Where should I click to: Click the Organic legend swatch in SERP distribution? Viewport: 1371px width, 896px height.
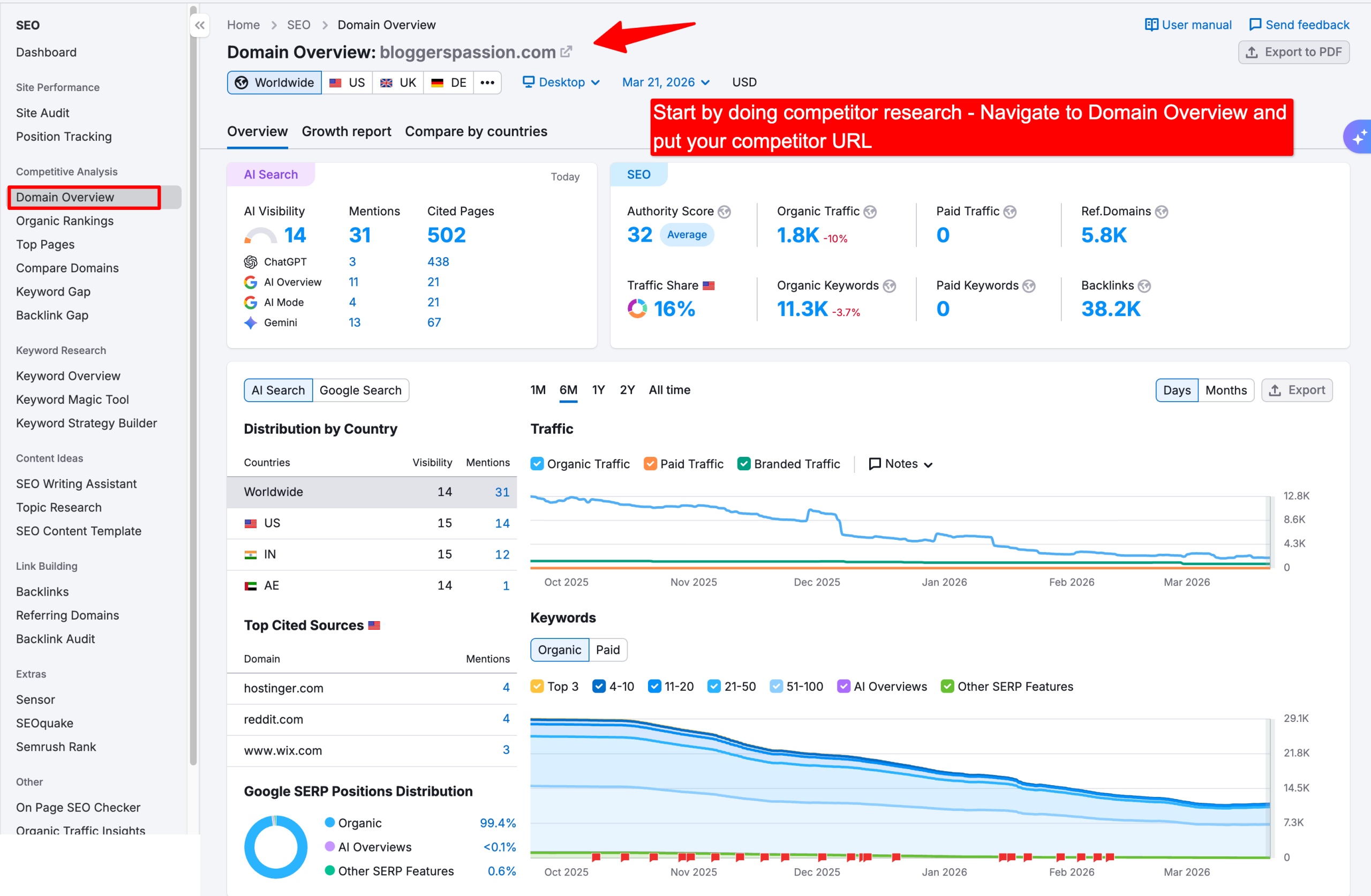(329, 823)
